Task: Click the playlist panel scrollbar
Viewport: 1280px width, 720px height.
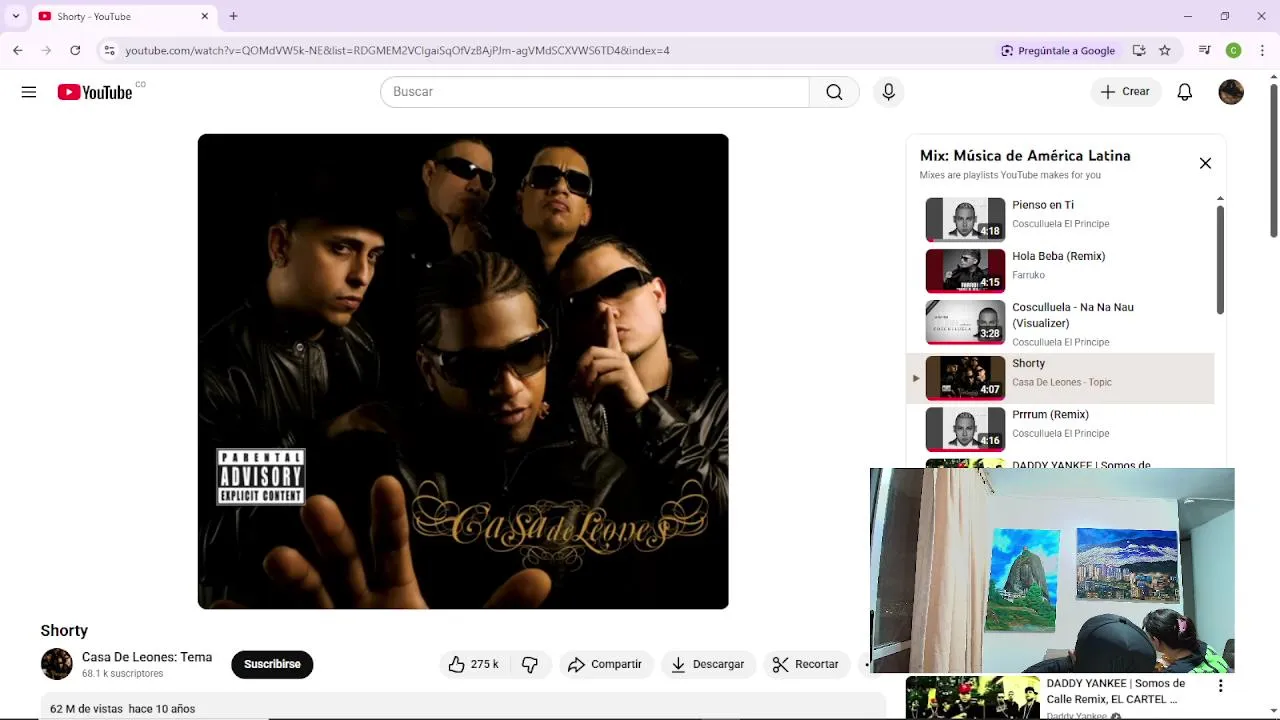Action: [x=1220, y=260]
